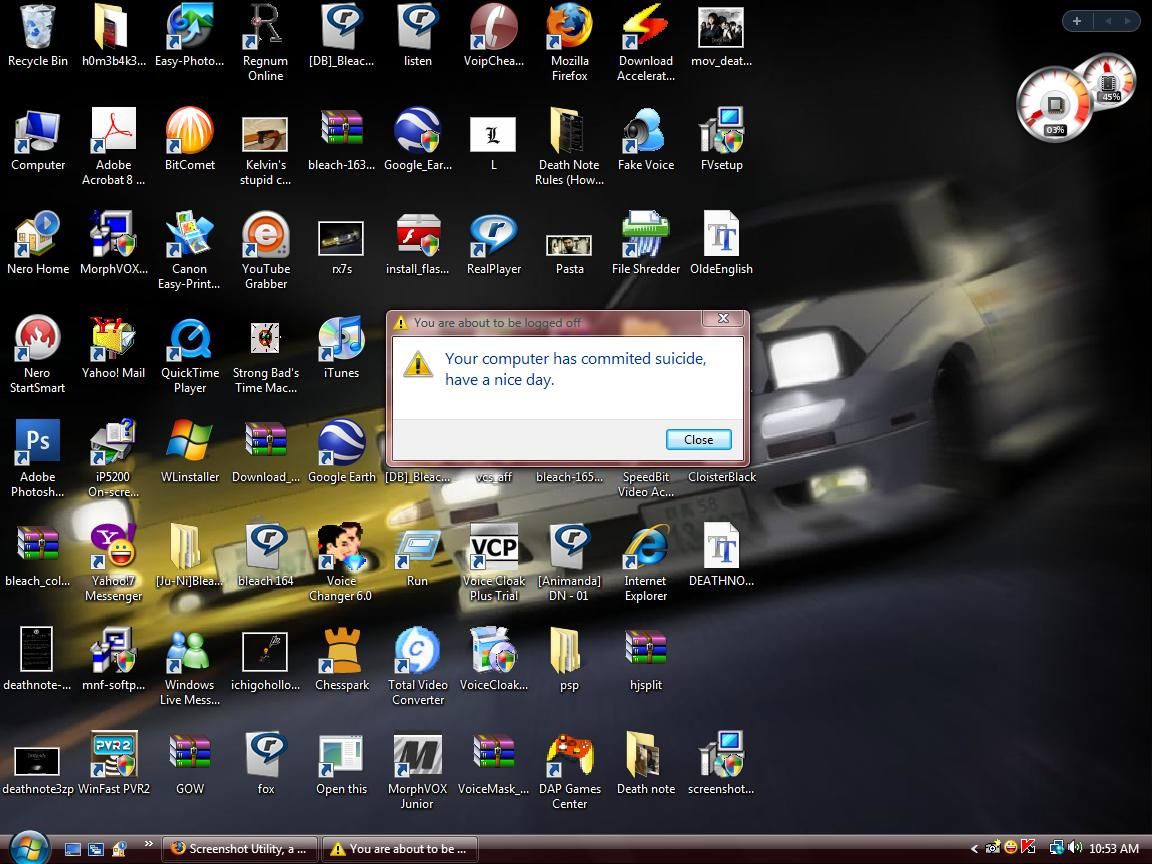Select the Chesspark desktop icon
The height and width of the screenshot is (864, 1152).
click(342, 660)
